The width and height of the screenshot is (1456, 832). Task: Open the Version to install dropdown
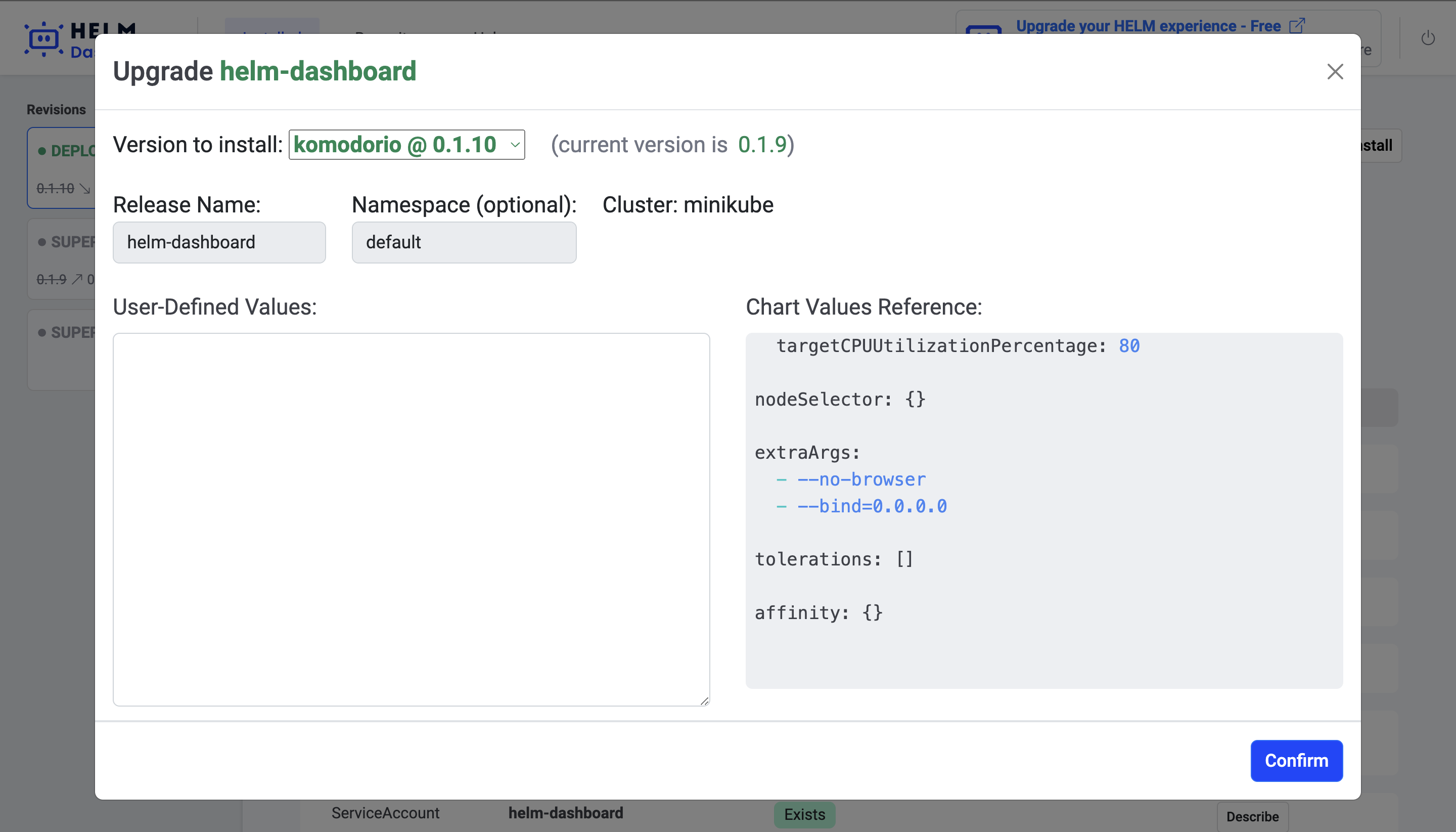pos(405,145)
